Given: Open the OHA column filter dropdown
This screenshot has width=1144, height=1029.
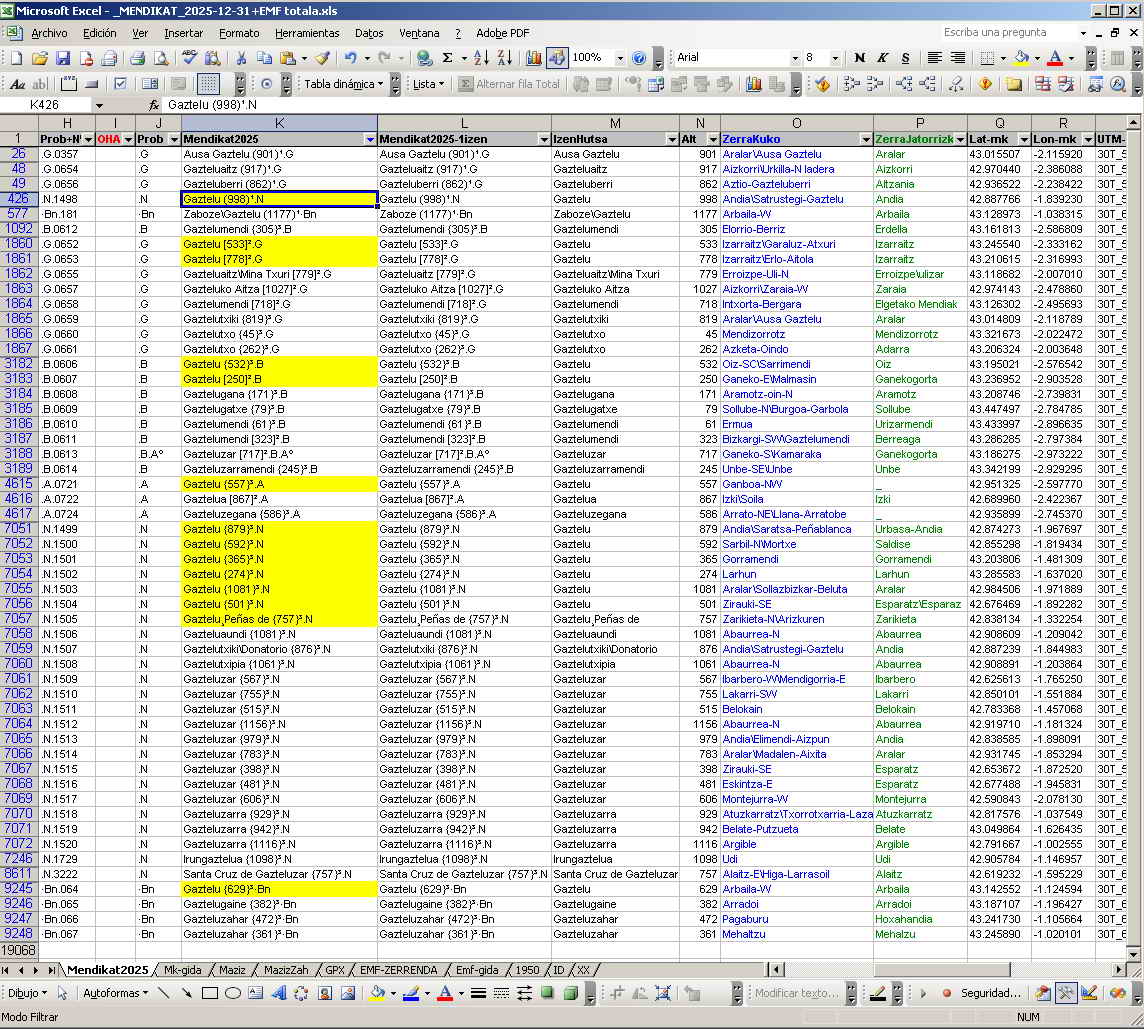Looking at the screenshot, I should (128, 139).
